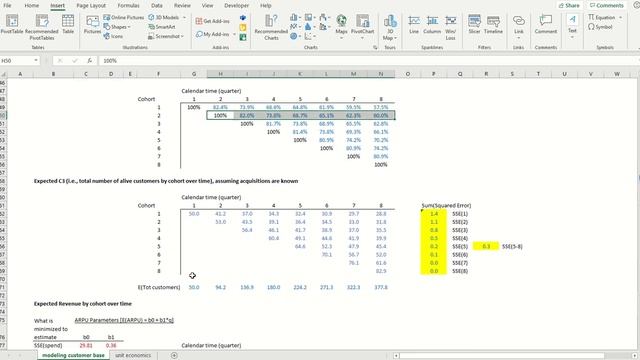
Task: Open the Name Box dropdown
Action: tap(36, 61)
